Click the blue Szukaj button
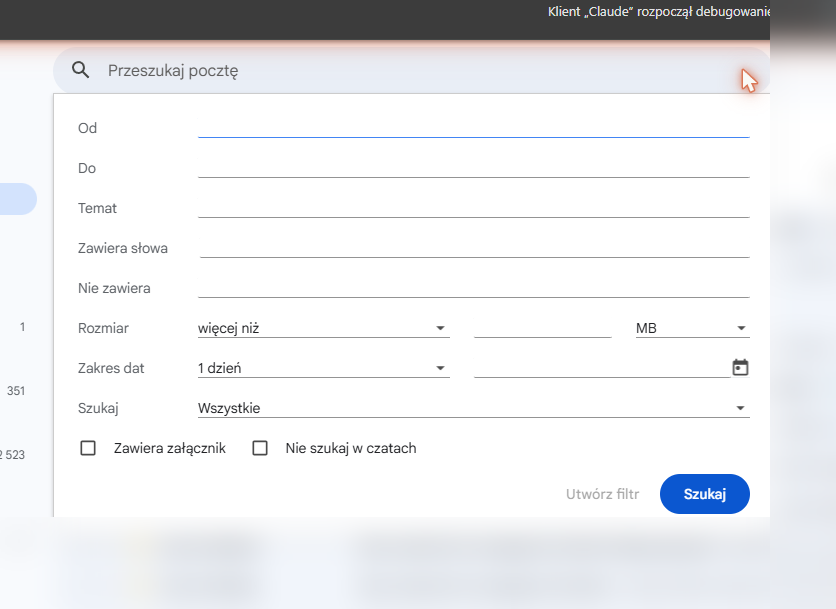This screenshot has width=836, height=609. click(704, 494)
